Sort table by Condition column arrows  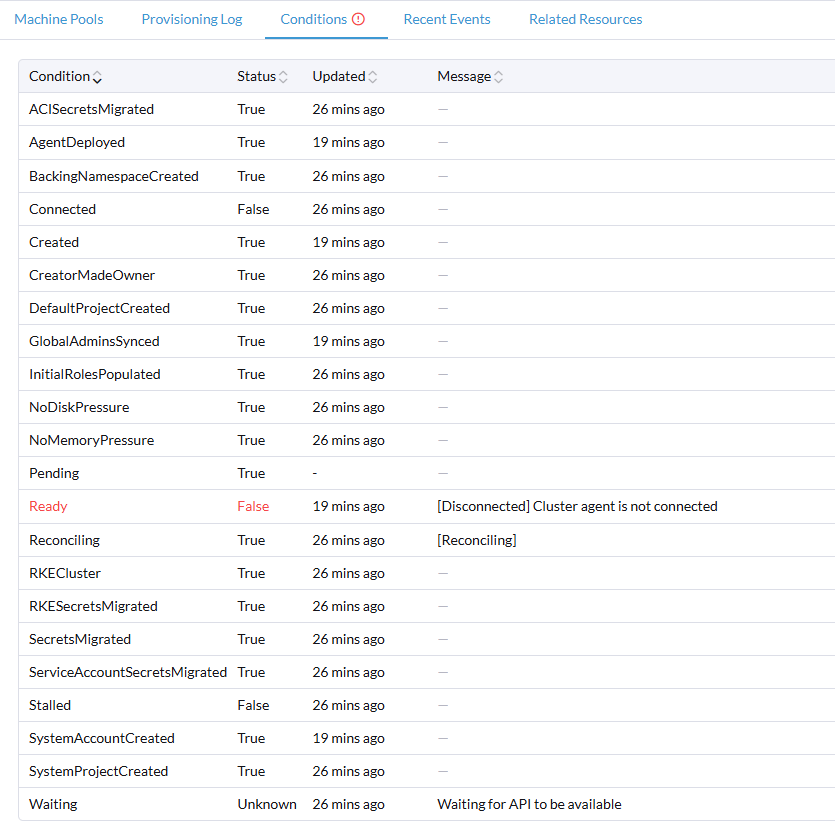point(97,77)
